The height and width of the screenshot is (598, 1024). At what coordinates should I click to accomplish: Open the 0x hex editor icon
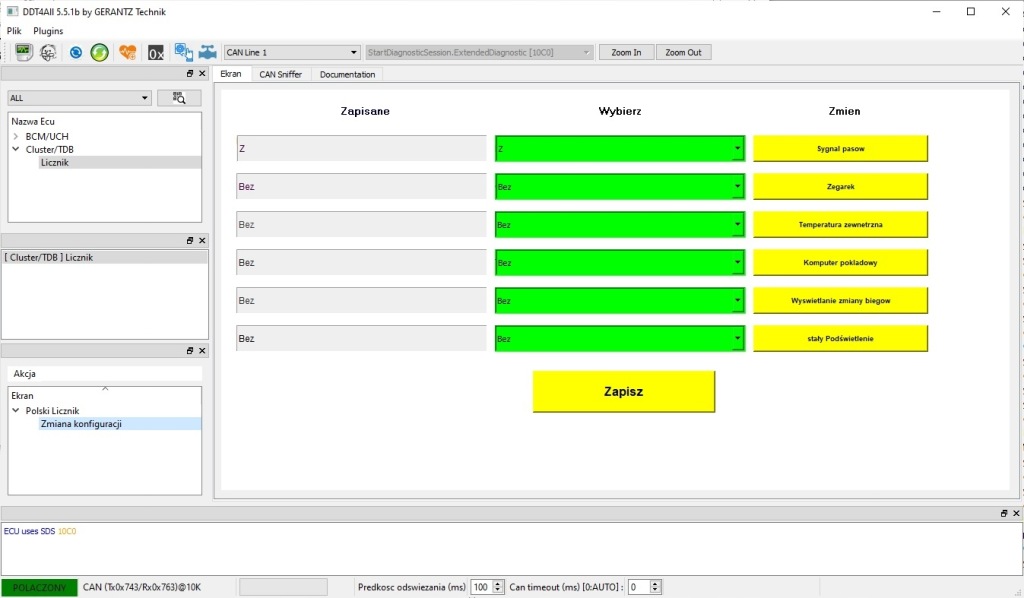click(x=155, y=53)
